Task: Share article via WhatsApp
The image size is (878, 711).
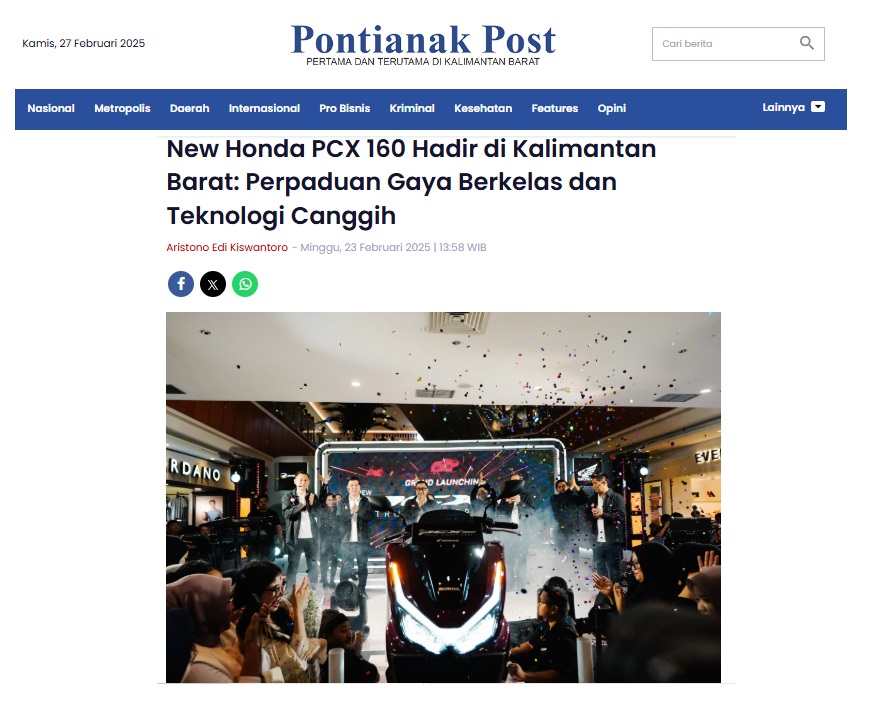Action: coord(245,284)
